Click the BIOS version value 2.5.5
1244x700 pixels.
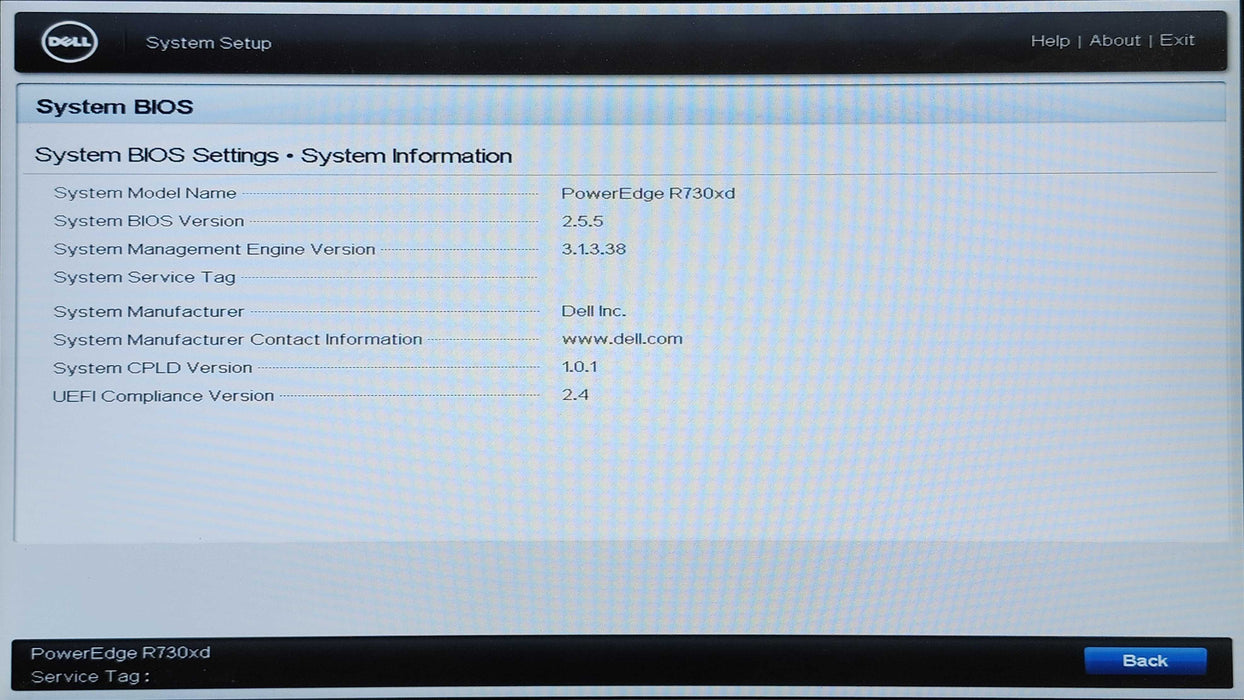[x=582, y=221]
